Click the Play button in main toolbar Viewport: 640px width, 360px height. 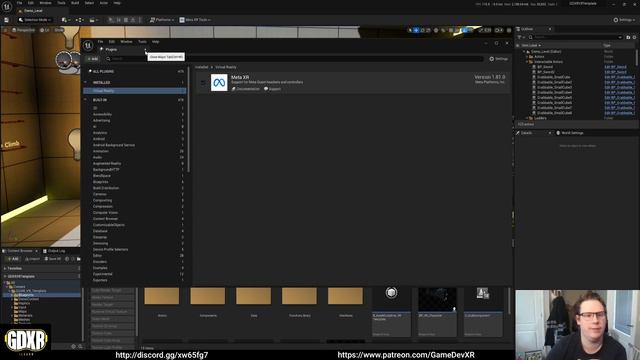111,20
